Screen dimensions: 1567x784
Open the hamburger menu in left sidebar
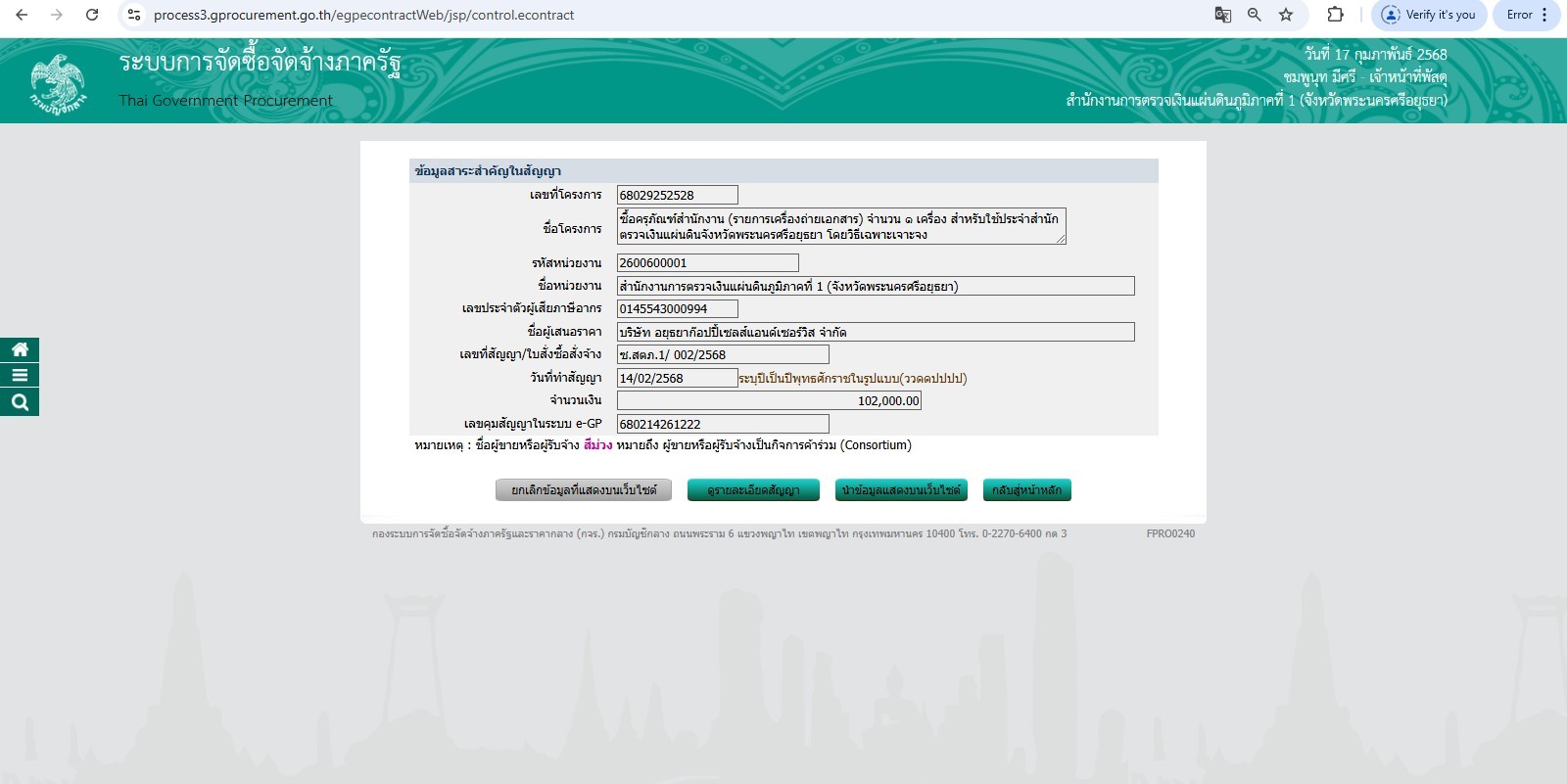click(20, 375)
